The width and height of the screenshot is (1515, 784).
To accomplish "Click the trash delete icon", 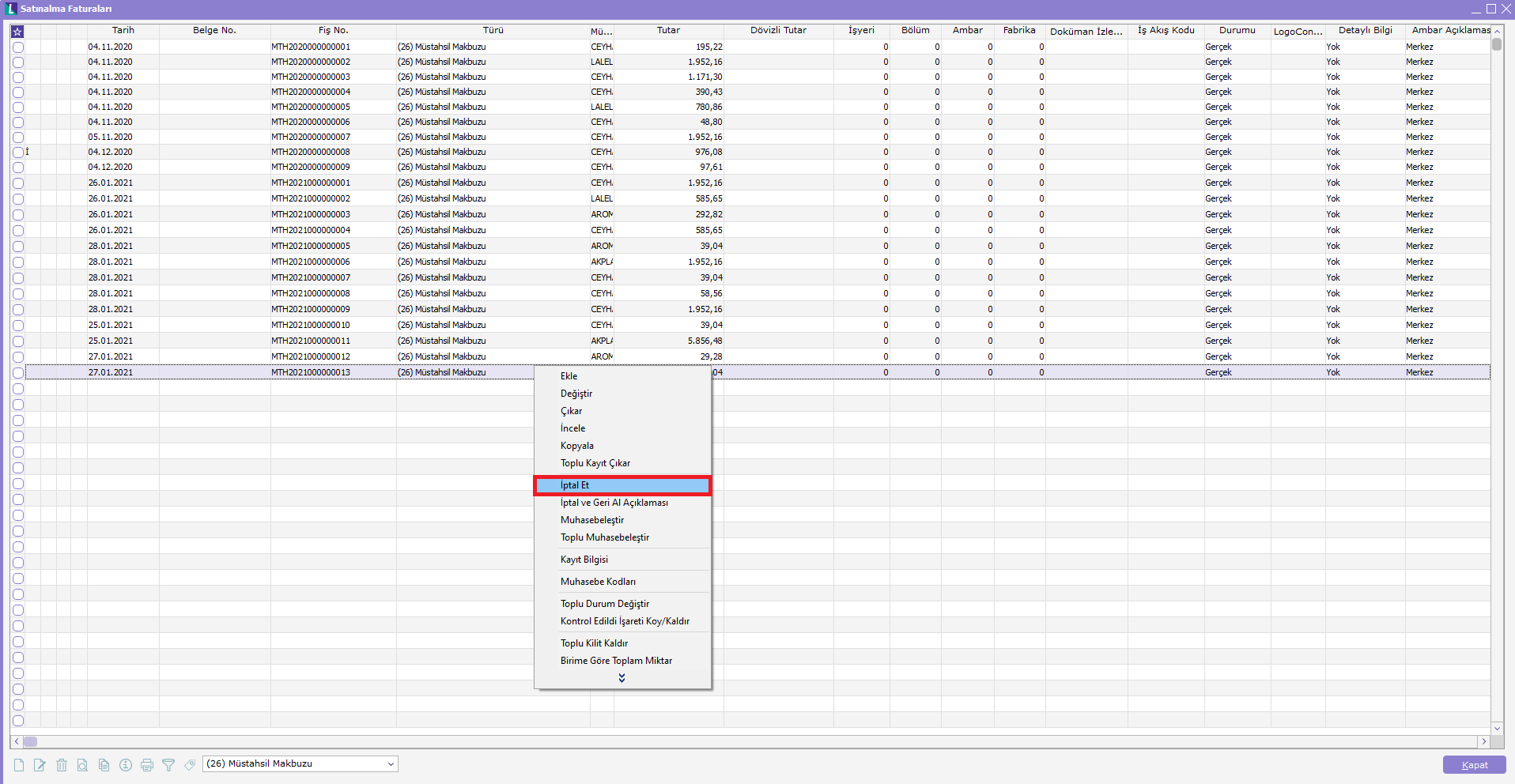I will tap(62, 765).
